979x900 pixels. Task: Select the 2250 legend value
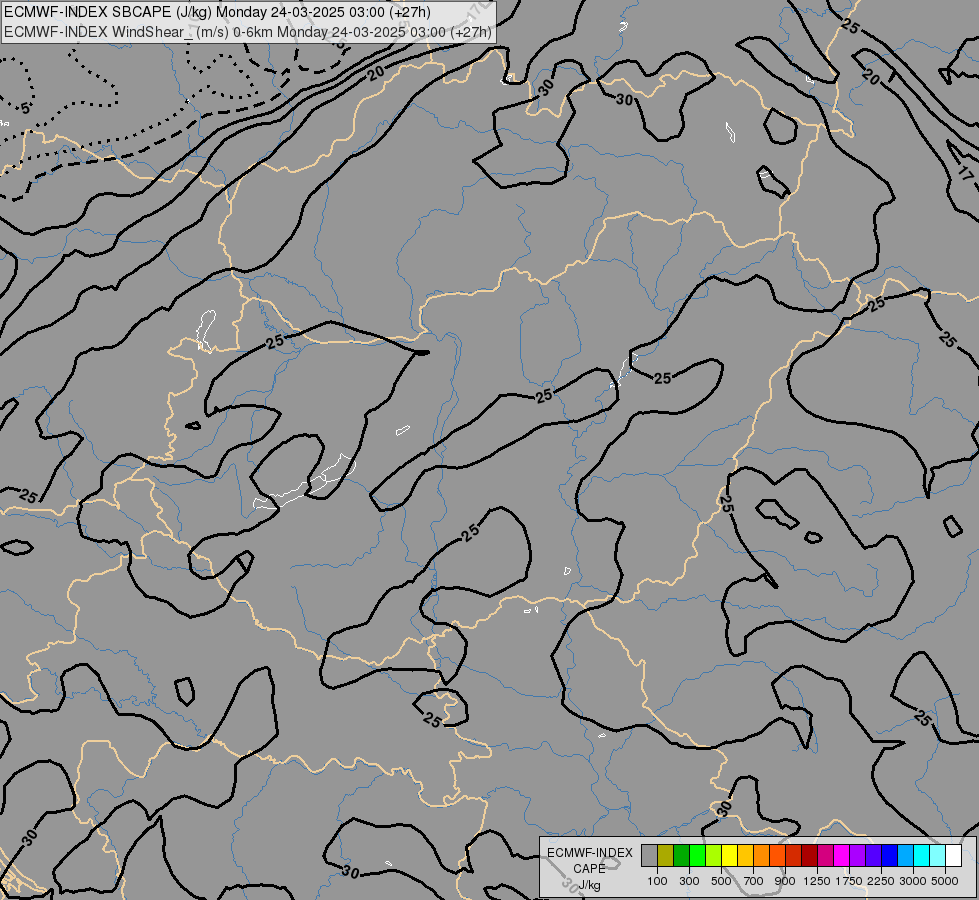pyautogui.click(x=881, y=881)
